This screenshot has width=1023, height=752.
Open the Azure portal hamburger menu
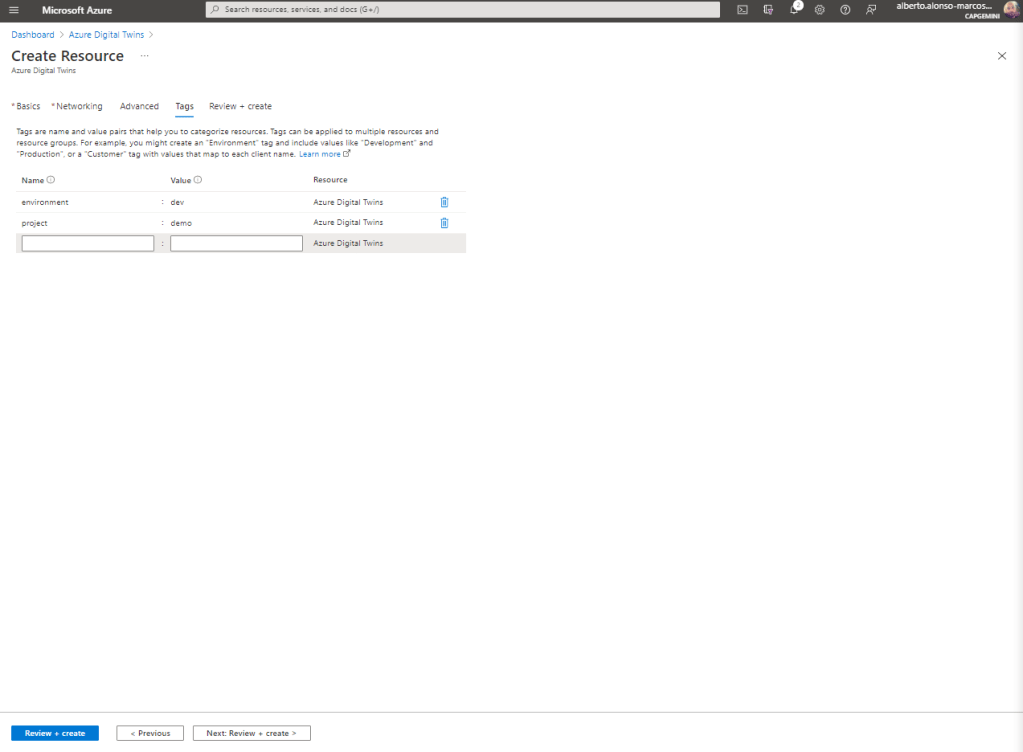[14, 10]
